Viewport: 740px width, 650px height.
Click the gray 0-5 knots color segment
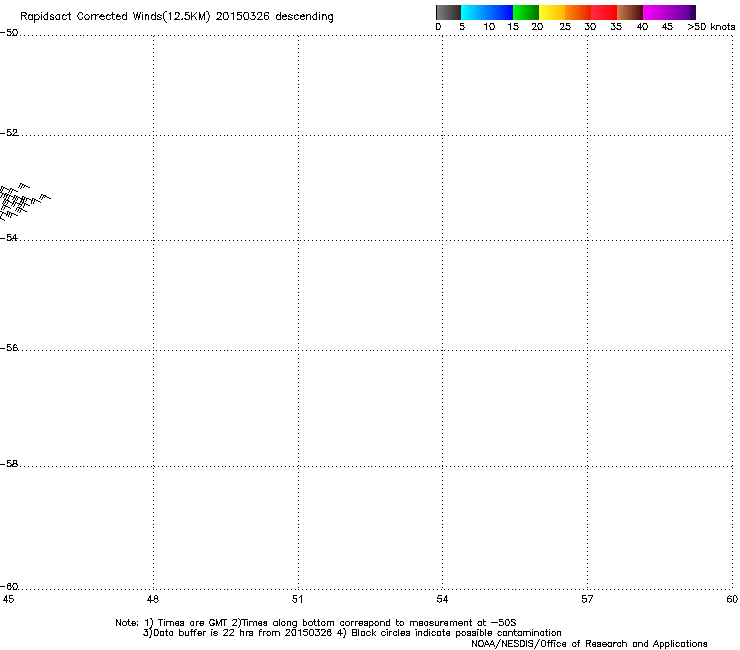click(x=448, y=12)
